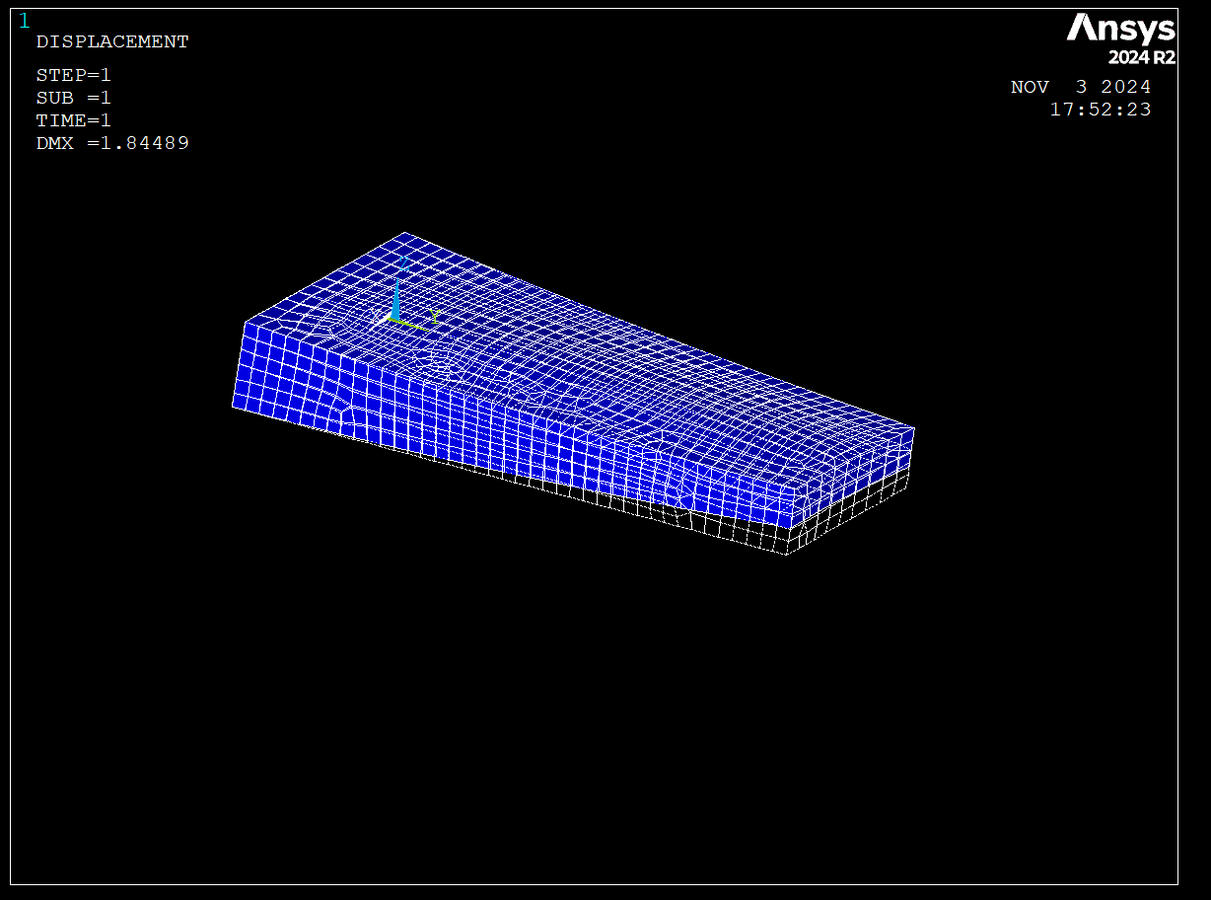This screenshot has height=900, width=1211.
Task: Click the TIME=1 label
Action: click(73, 121)
